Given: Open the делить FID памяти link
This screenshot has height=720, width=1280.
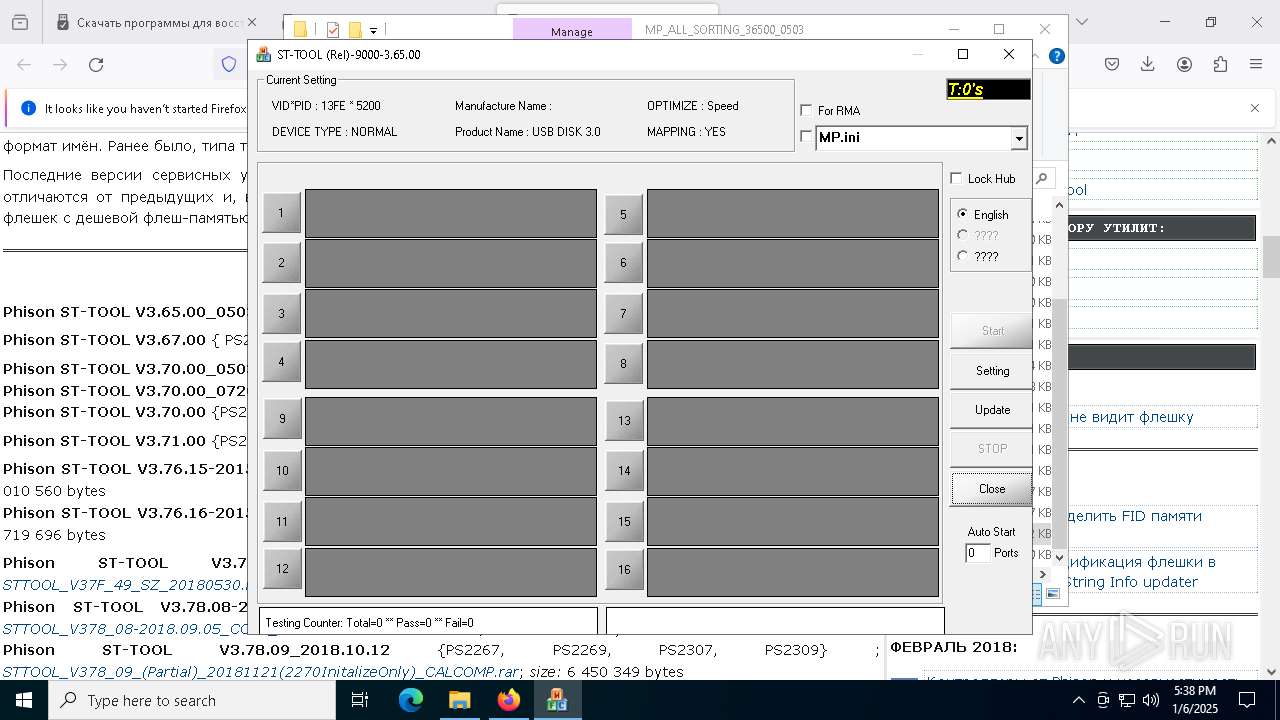Looking at the screenshot, I should coord(1135,516).
